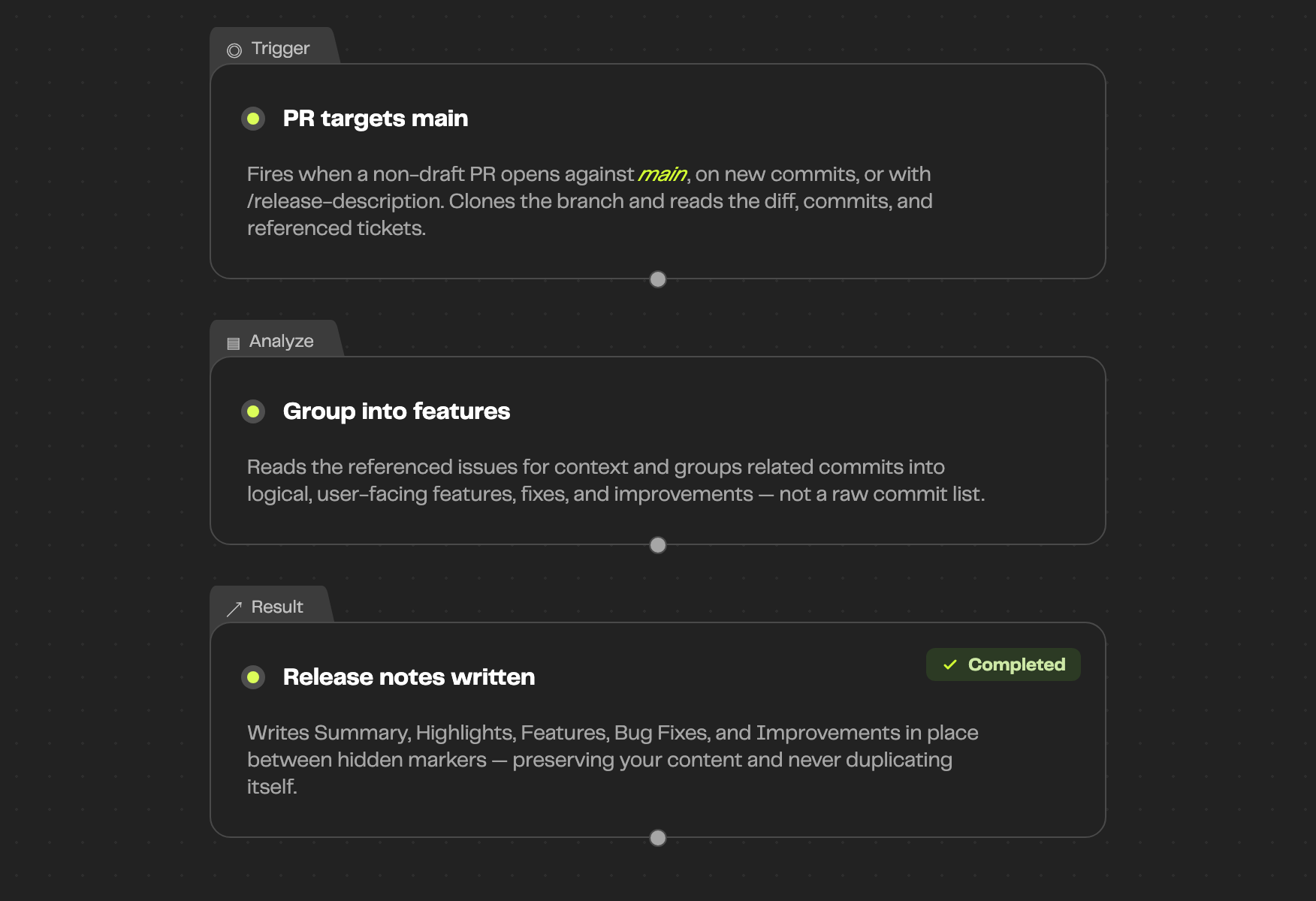Click green status dot beside Group into features
This screenshot has width=1316, height=901.
(253, 411)
